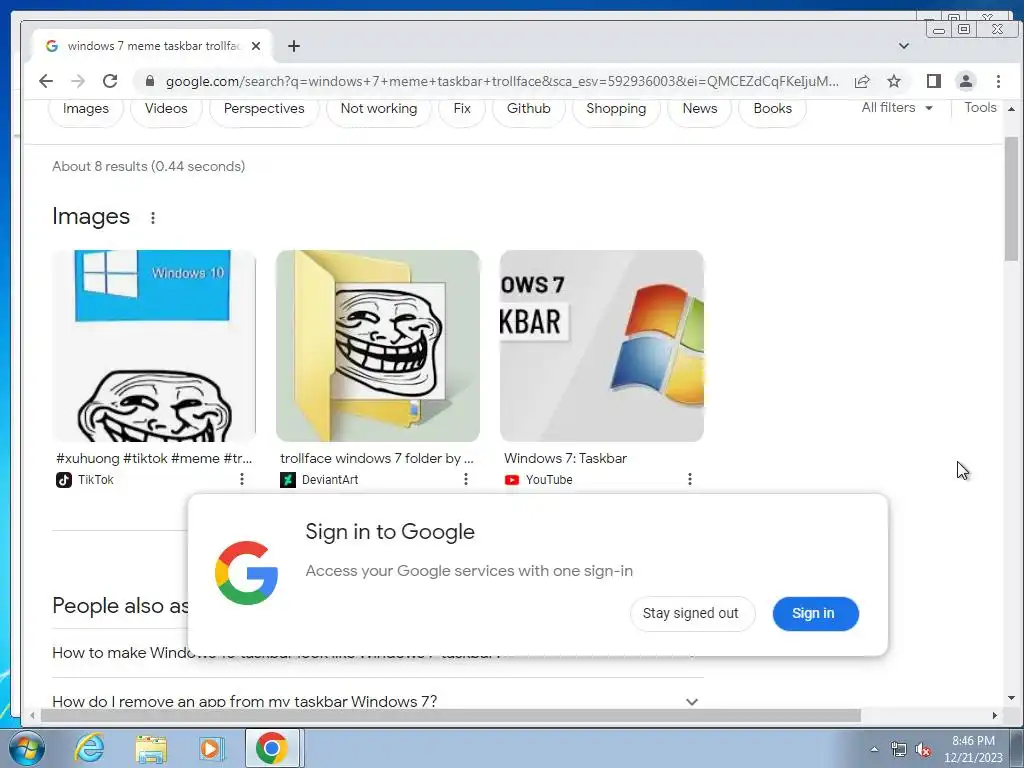Open Chrome three-dot menu
The image size is (1024, 768).
click(998, 81)
